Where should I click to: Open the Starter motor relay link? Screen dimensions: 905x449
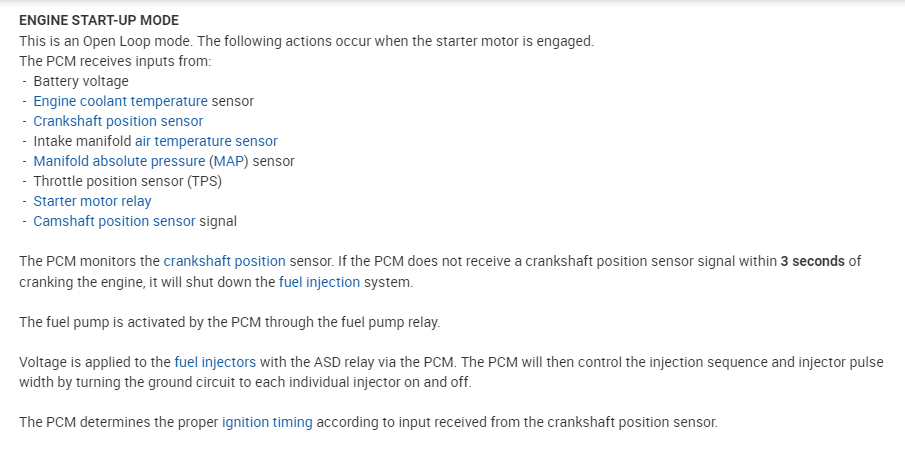(92, 201)
